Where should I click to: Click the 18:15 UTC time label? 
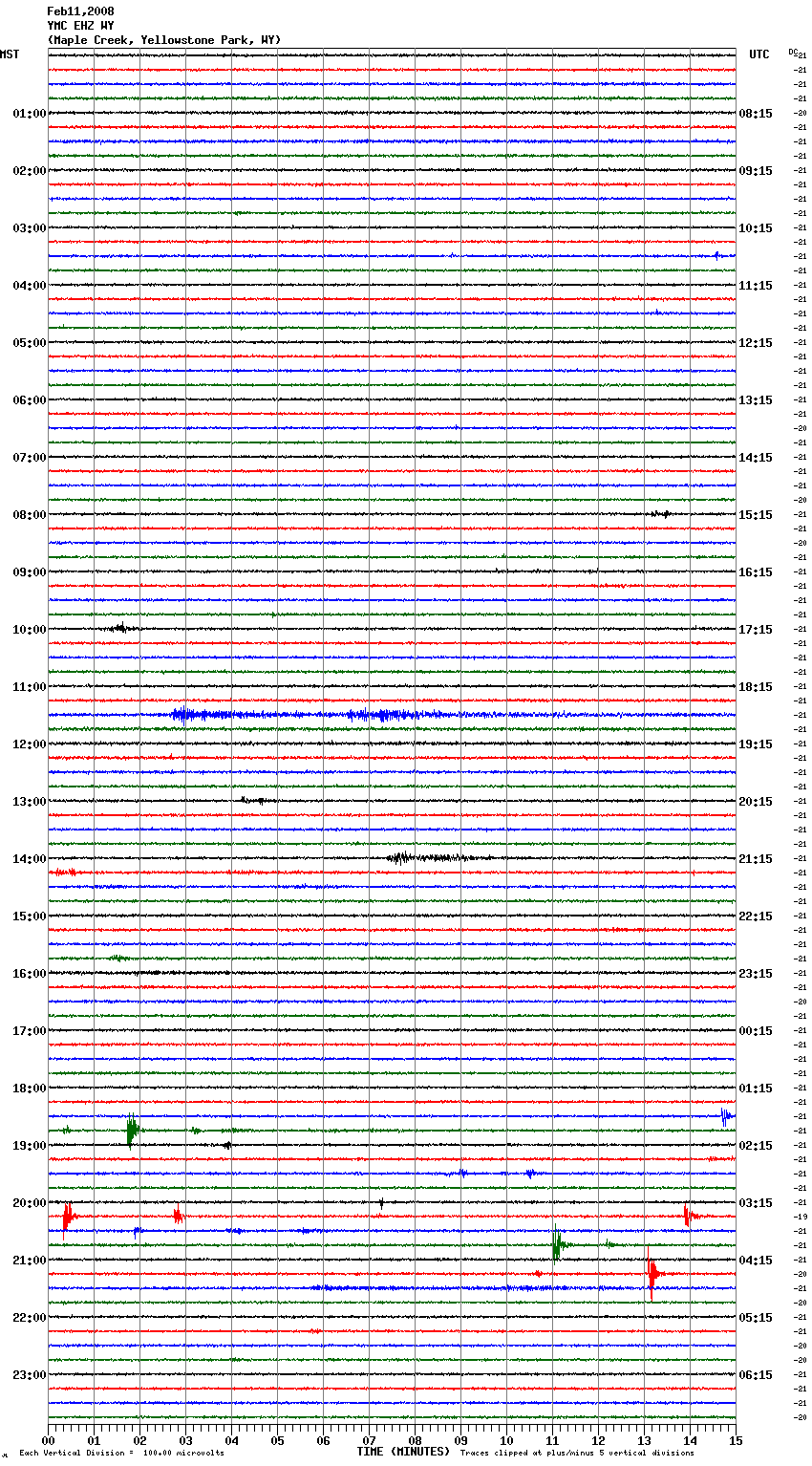tap(756, 687)
